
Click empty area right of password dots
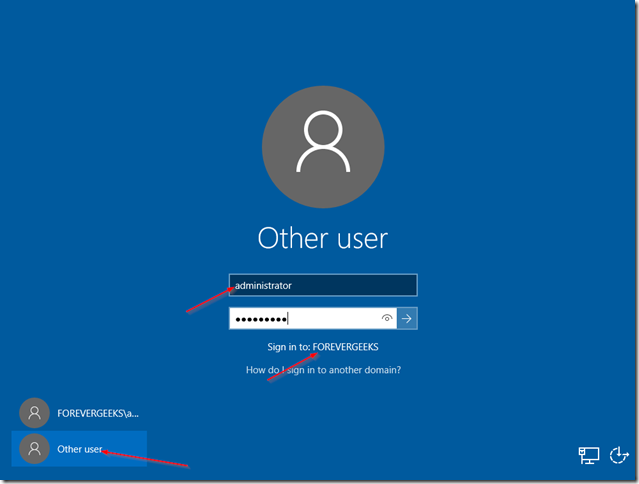pyautogui.click(x=335, y=319)
